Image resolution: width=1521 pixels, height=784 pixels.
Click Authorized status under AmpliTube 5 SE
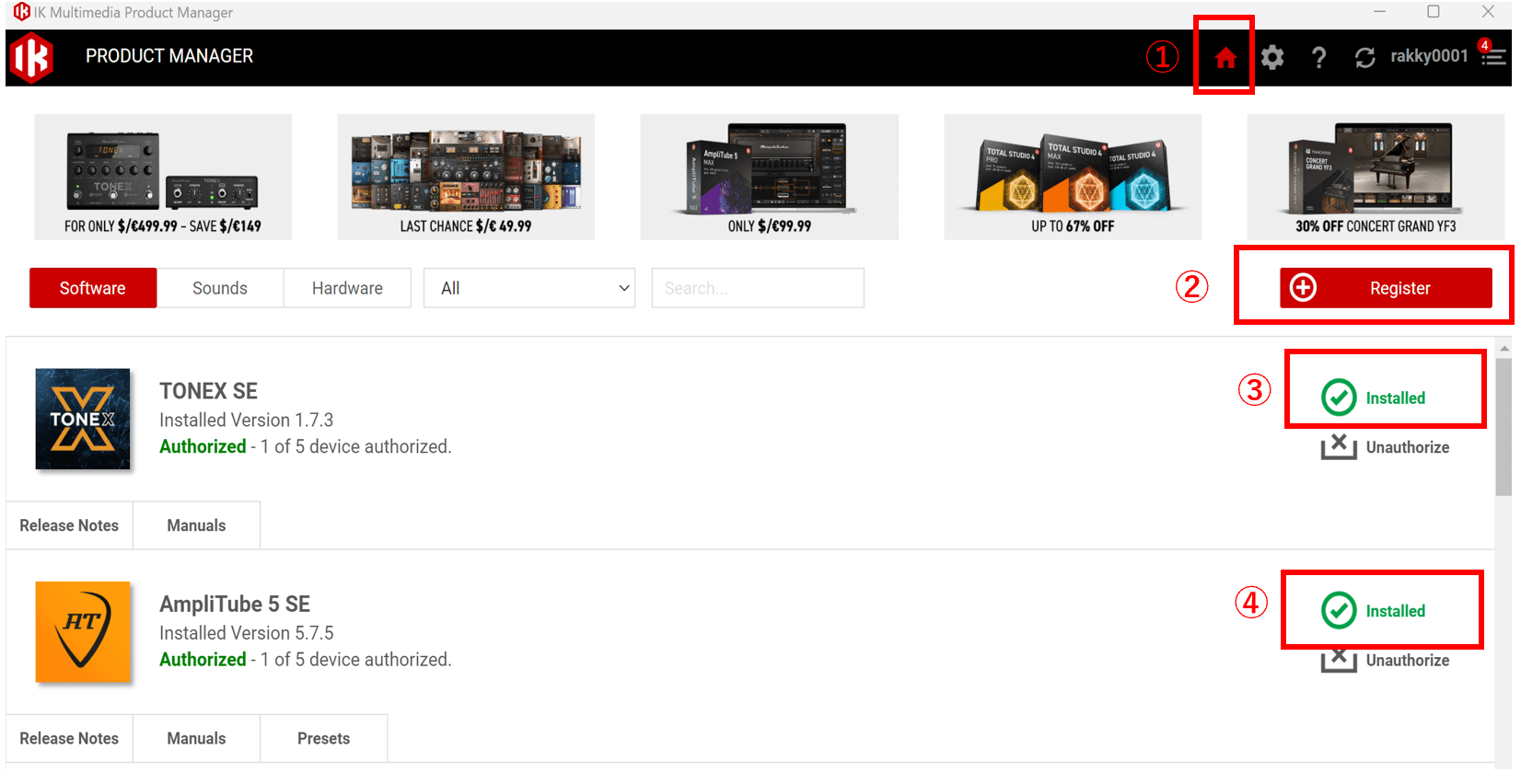(203, 660)
